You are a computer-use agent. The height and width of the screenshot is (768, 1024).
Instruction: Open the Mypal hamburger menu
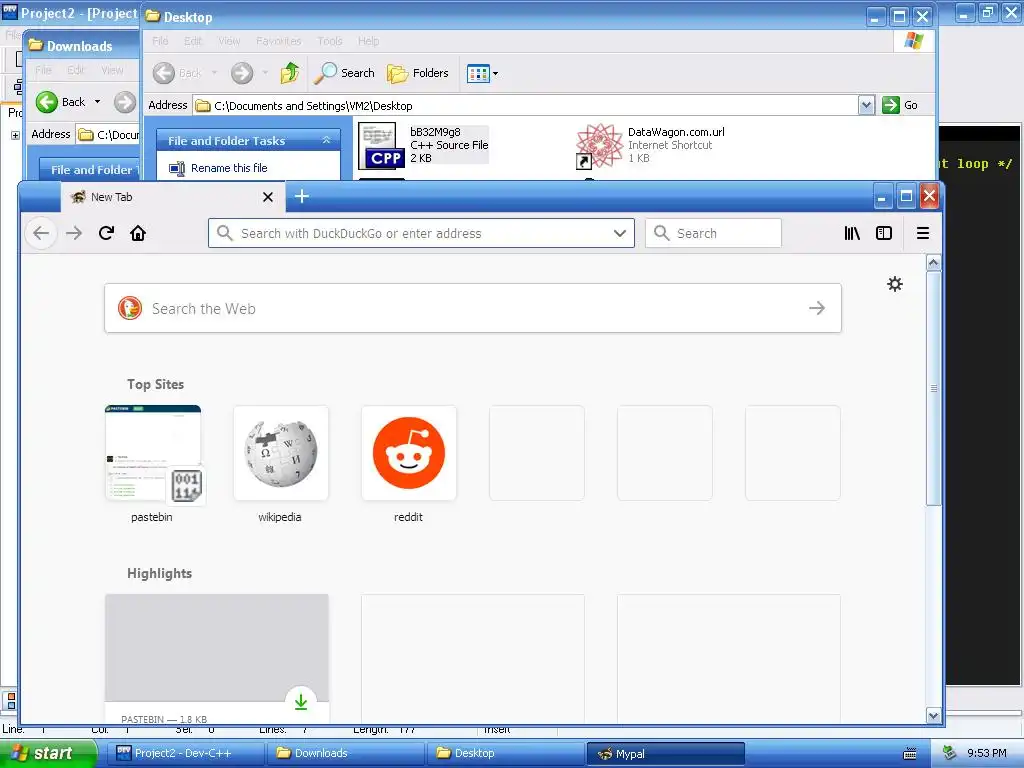[923, 233]
